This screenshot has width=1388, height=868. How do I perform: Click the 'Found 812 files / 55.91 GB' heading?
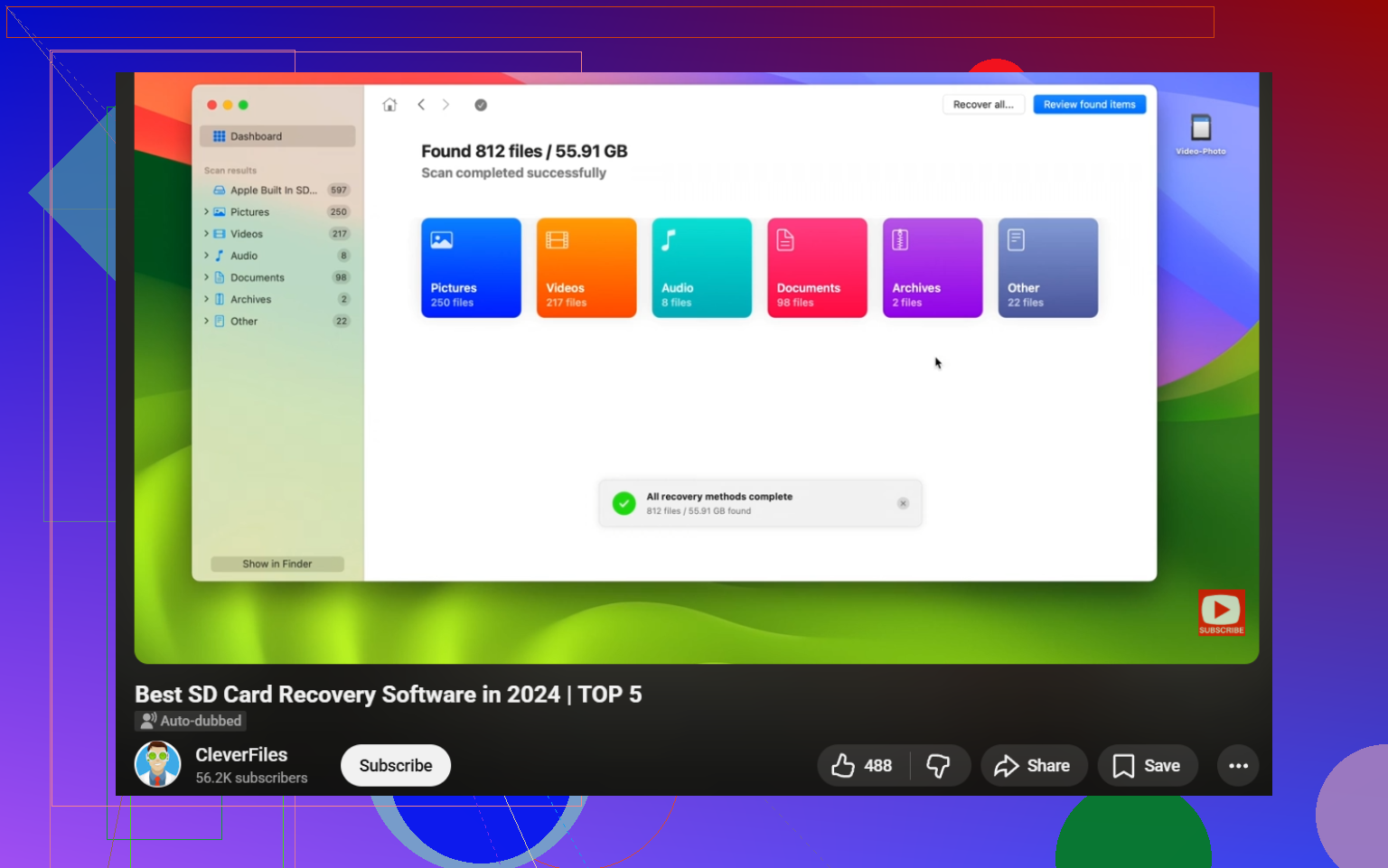524,152
